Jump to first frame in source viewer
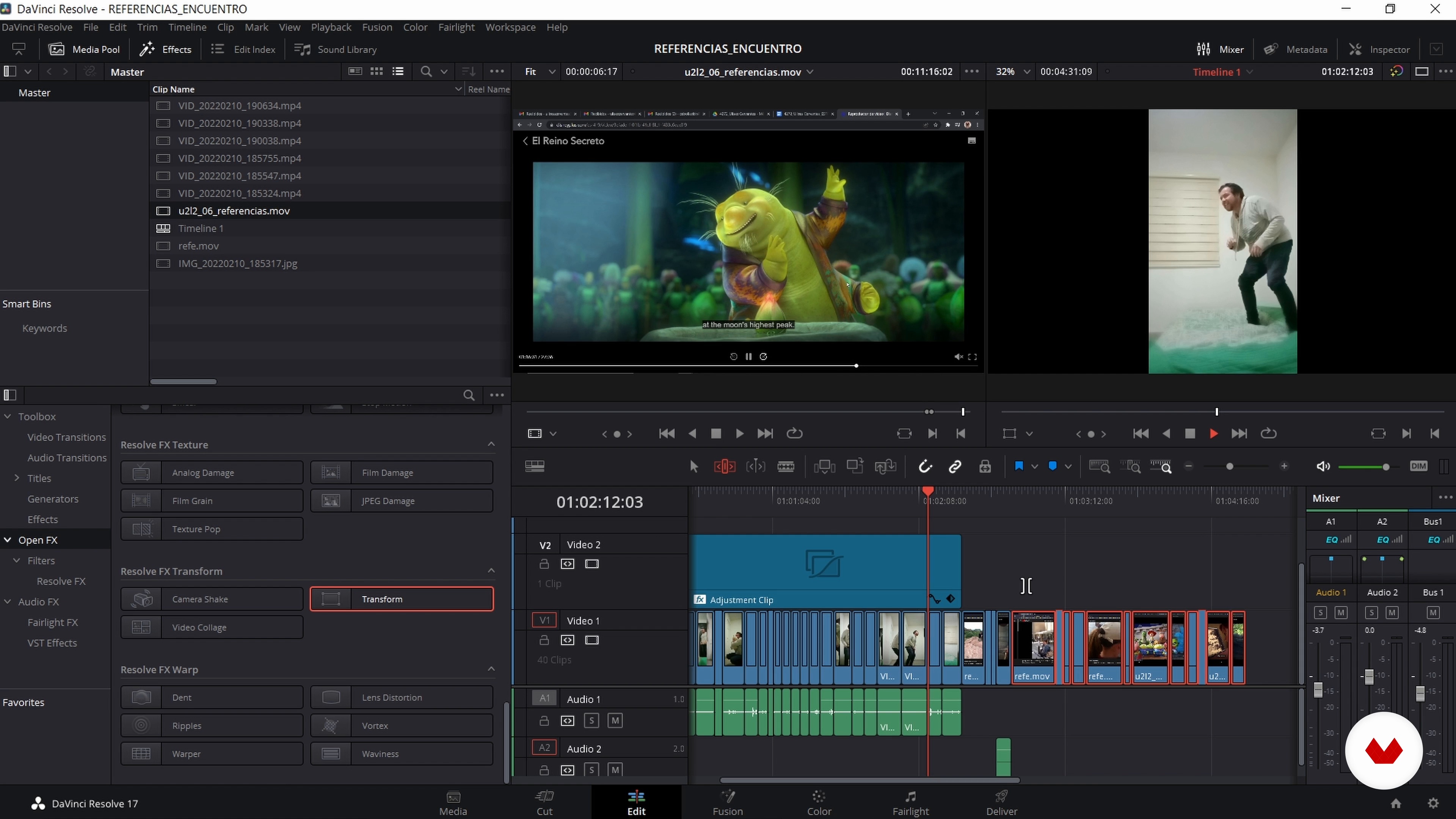 (x=667, y=433)
